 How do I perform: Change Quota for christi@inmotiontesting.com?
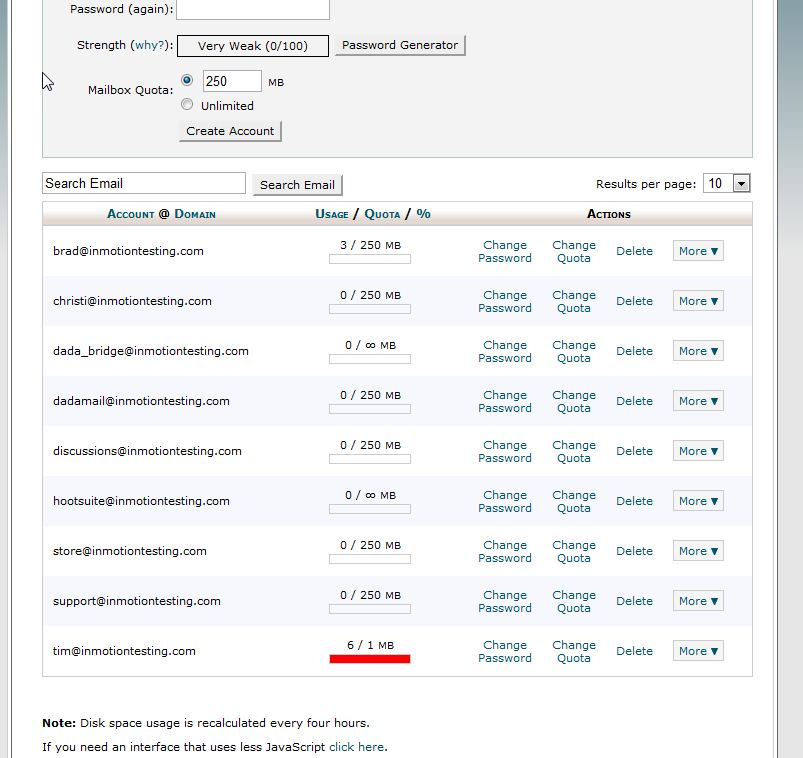click(574, 302)
